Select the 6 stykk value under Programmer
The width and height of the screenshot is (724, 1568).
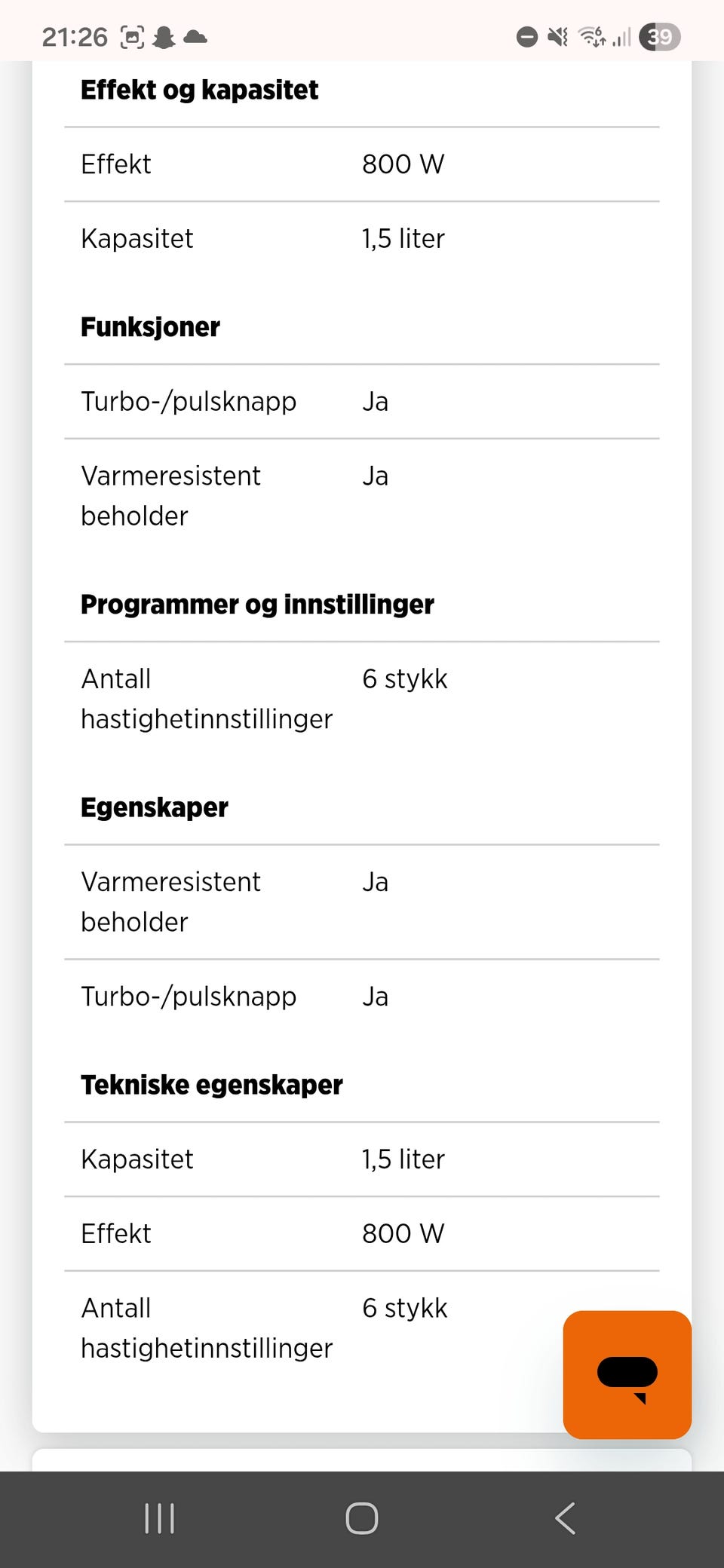coord(405,678)
